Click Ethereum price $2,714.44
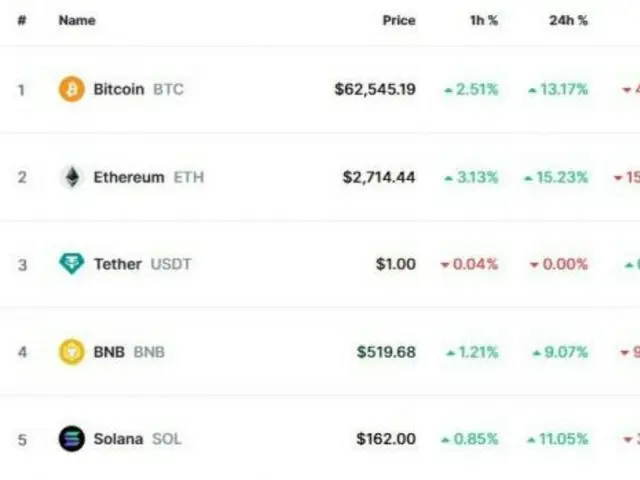 coord(379,177)
